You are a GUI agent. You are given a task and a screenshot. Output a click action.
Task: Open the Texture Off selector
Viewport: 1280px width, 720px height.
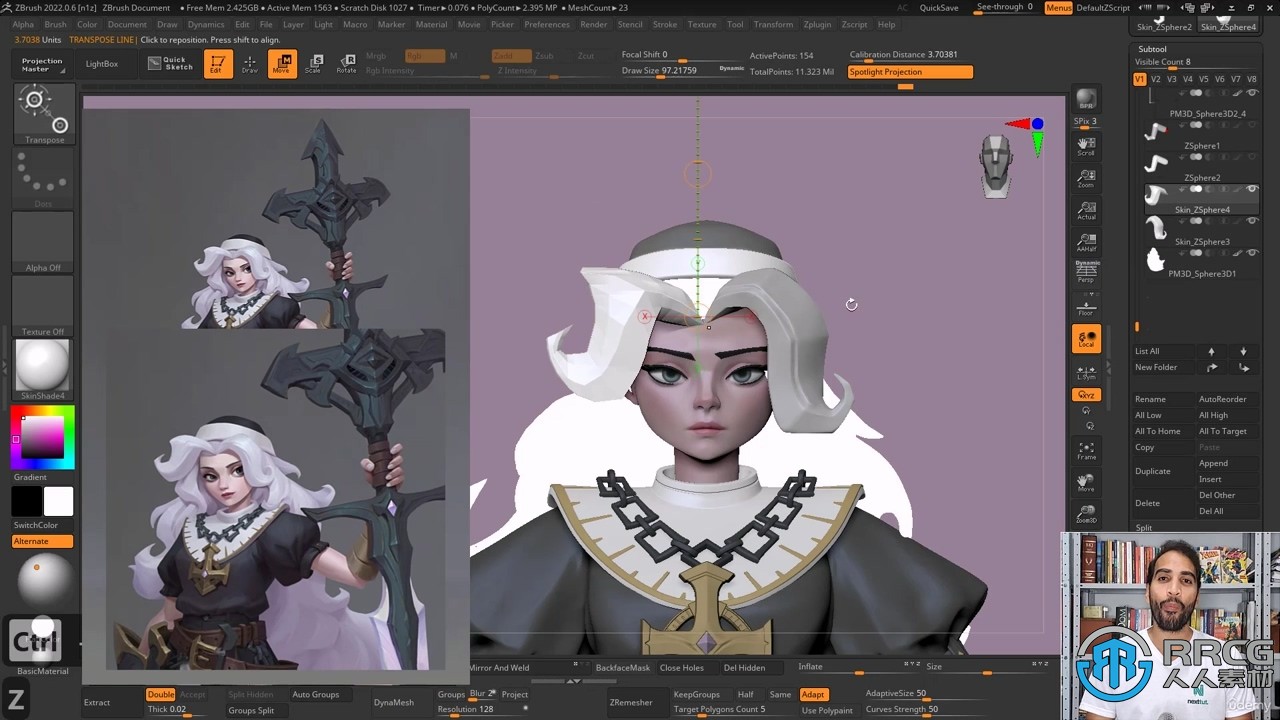point(43,306)
